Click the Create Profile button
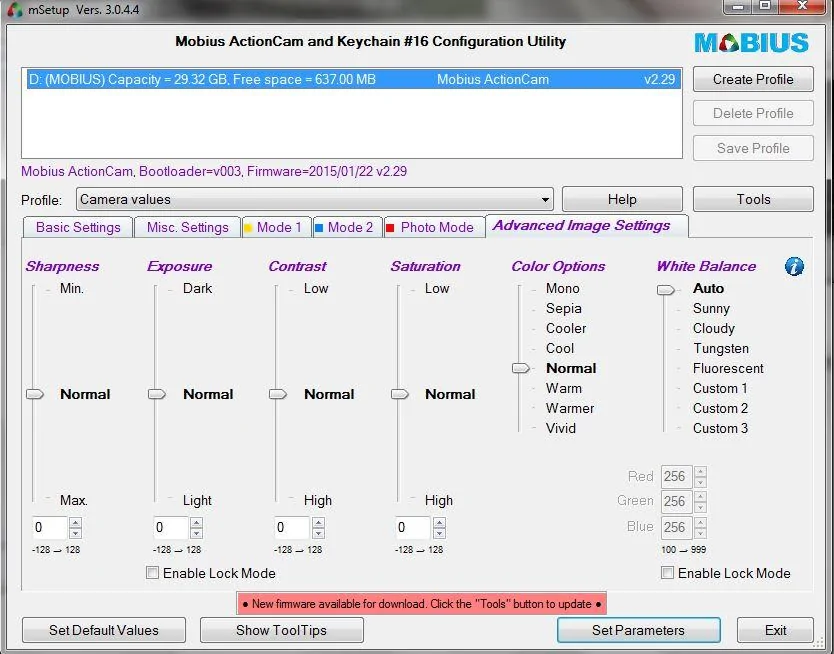Image resolution: width=834 pixels, height=654 pixels. (x=753, y=79)
